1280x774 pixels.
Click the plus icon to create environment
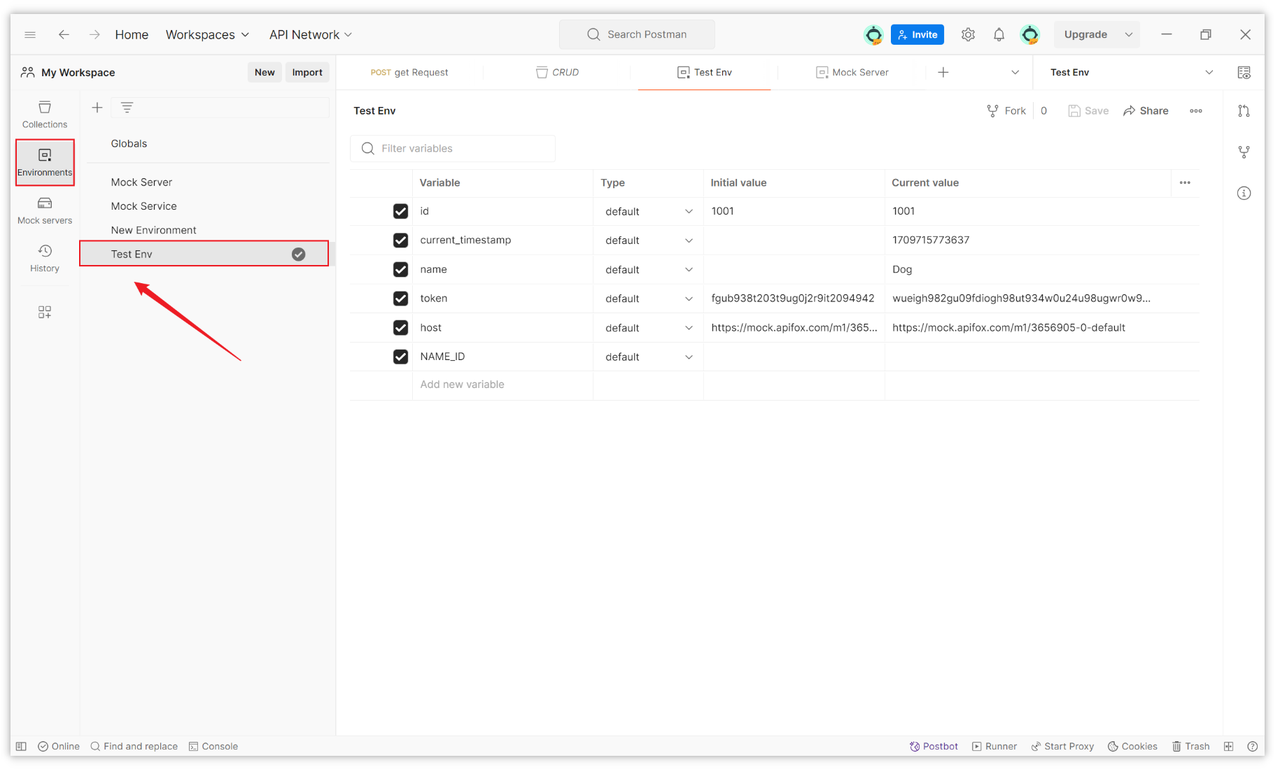point(97,107)
